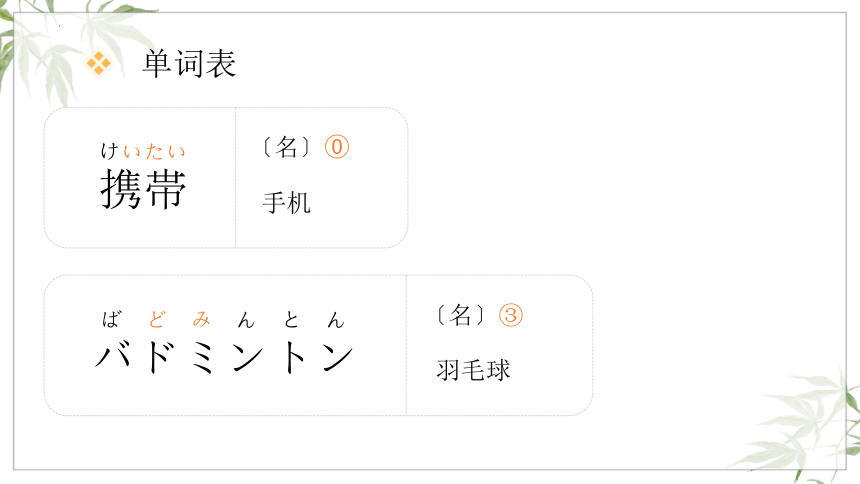Image resolution: width=860 pixels, height=484 pixels.
Task: Click the kanji word 携帯
Action: coord(143,189)
